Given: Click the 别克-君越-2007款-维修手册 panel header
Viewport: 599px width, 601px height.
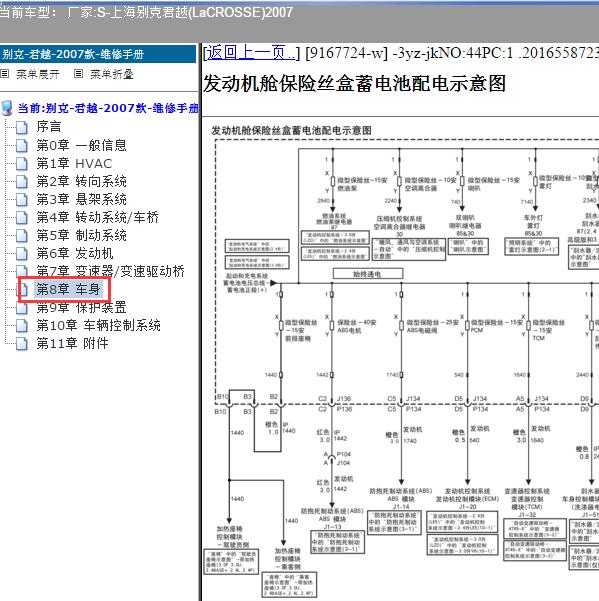Looking at the screenshot, I should [x=98, y=54].
